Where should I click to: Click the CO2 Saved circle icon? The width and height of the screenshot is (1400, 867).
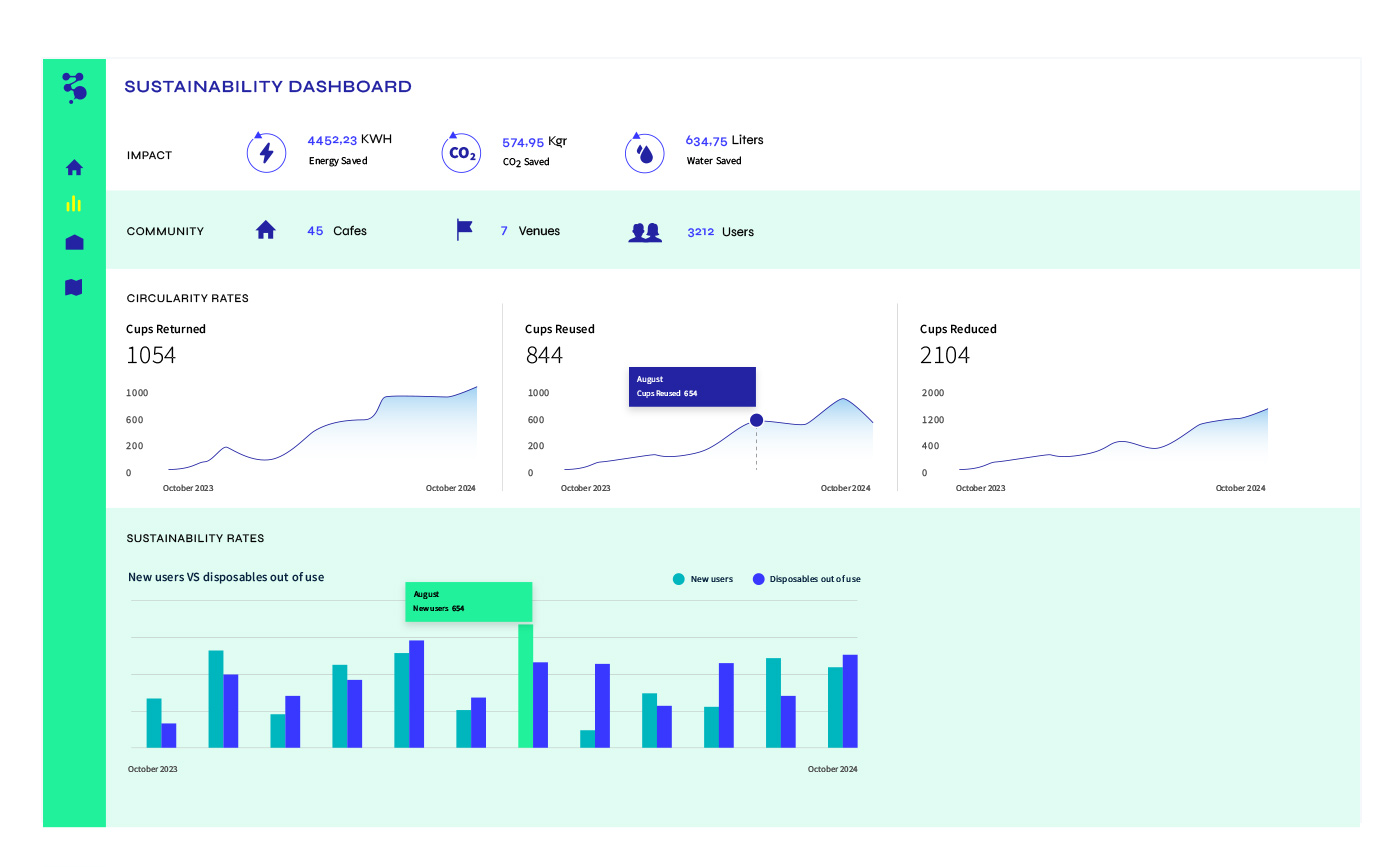[x=461, y=153]
